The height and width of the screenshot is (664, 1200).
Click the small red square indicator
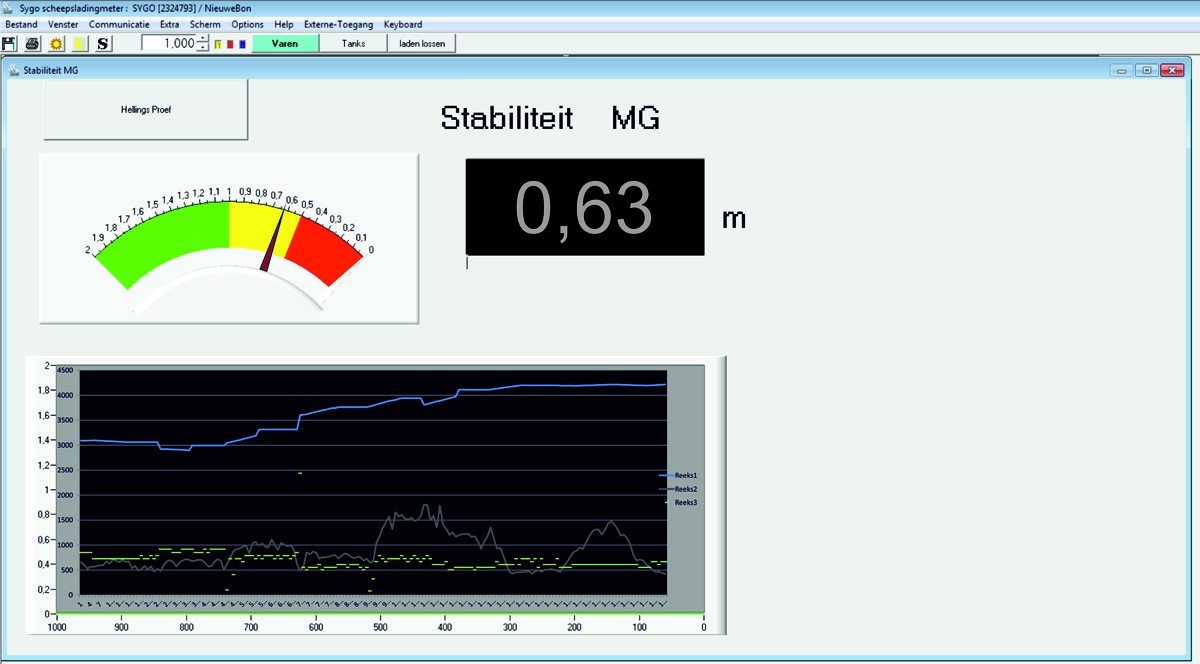point(230,44)
